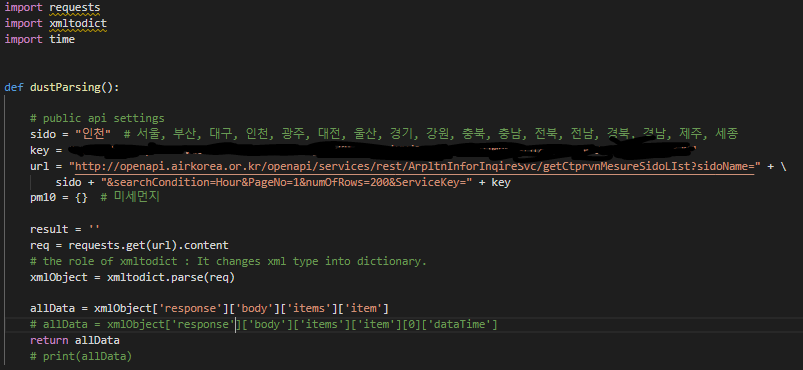This screenshot has height=370, width=803.
Task: Click the dustParsing function name
Action: click(x=65, y=87)
